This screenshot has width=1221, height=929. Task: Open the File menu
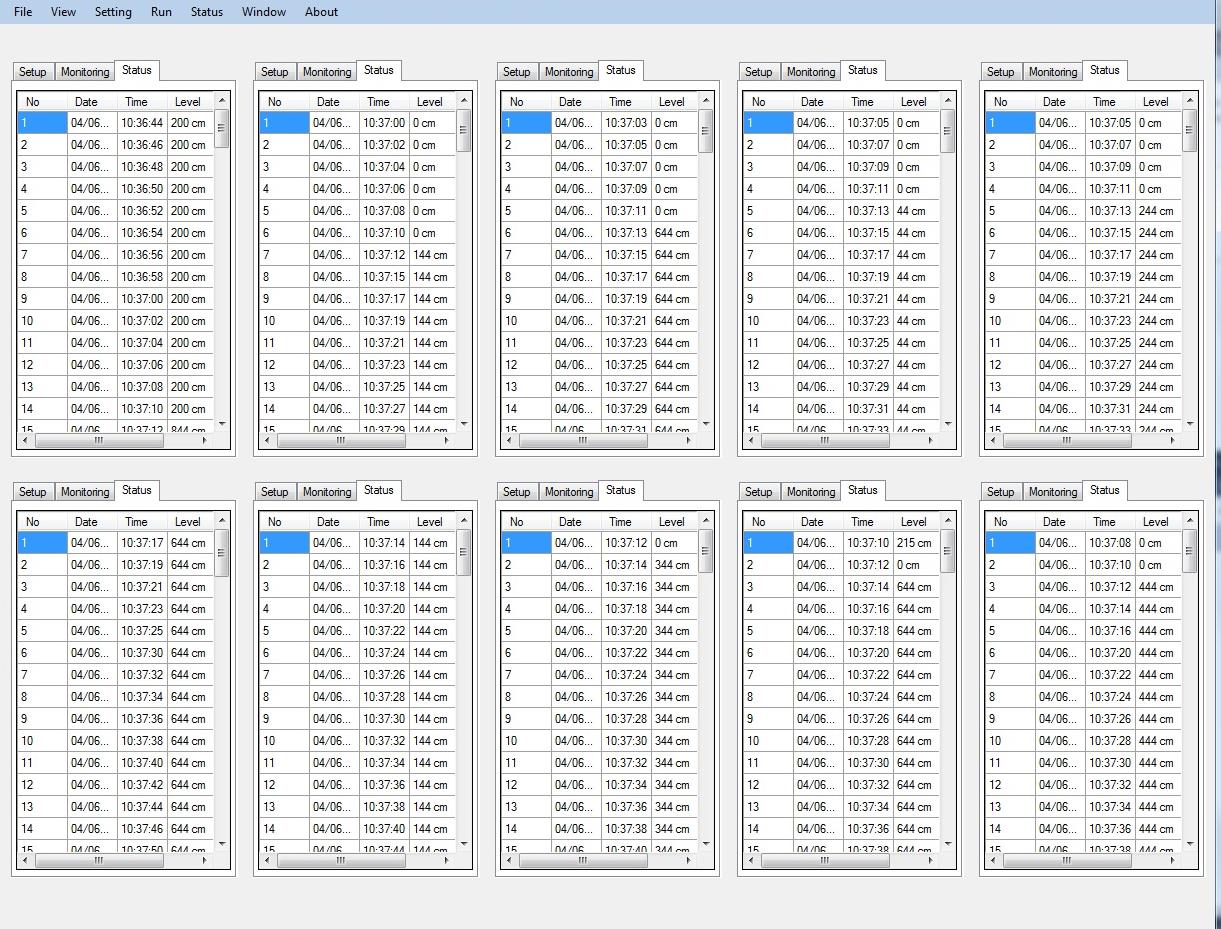click(x=22, y=12)
